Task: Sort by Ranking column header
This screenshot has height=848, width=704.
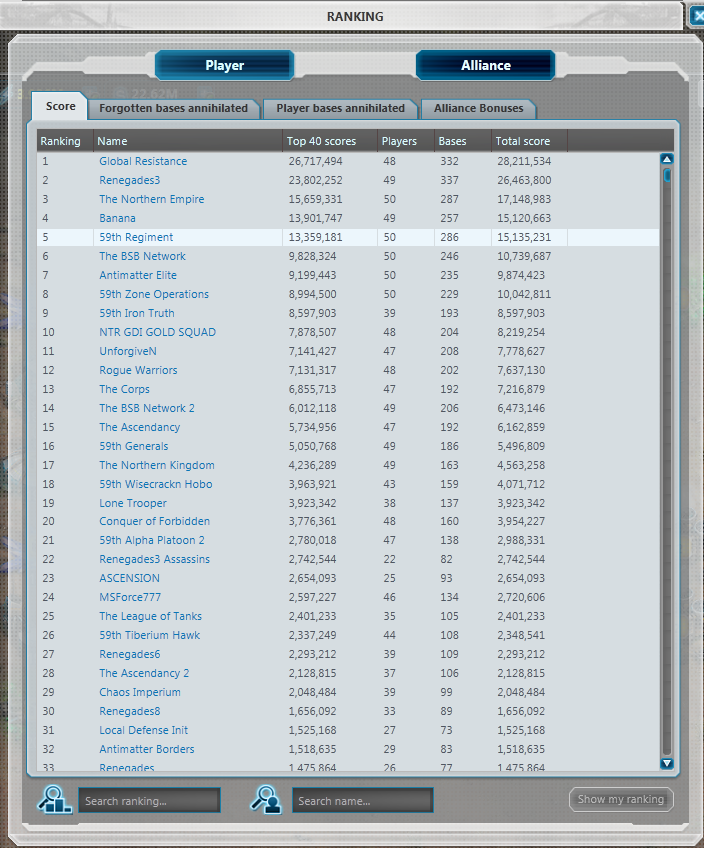Action: click(x=65, y=141)
